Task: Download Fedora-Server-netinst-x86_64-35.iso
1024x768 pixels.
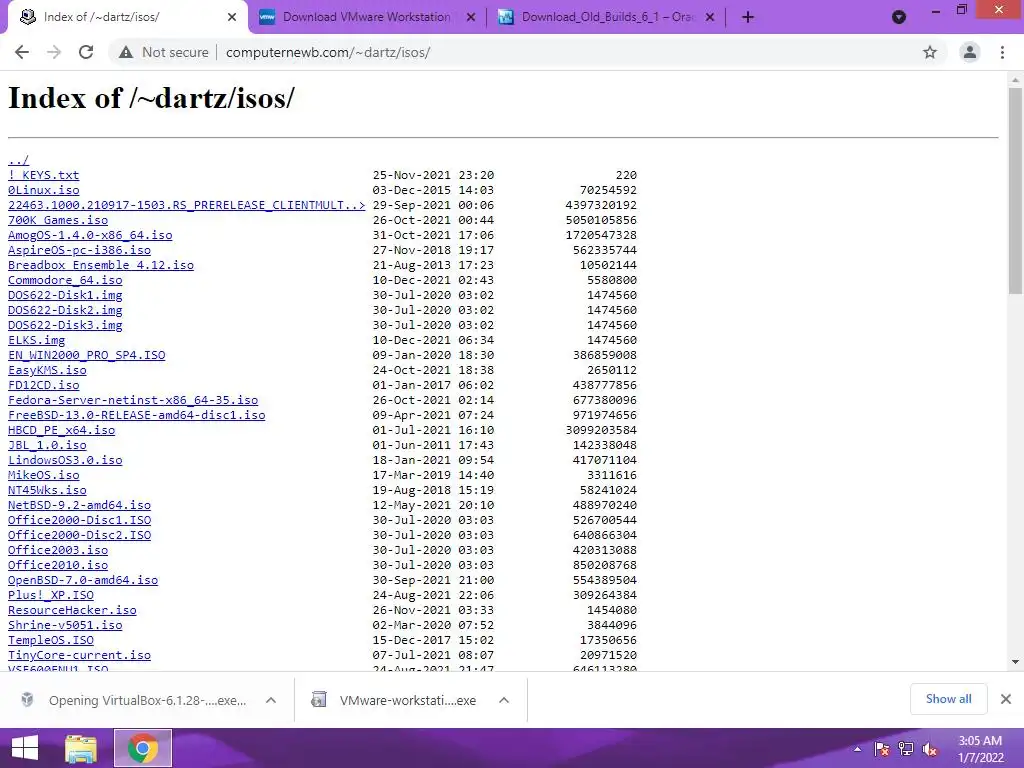Action: pos(133,400)
